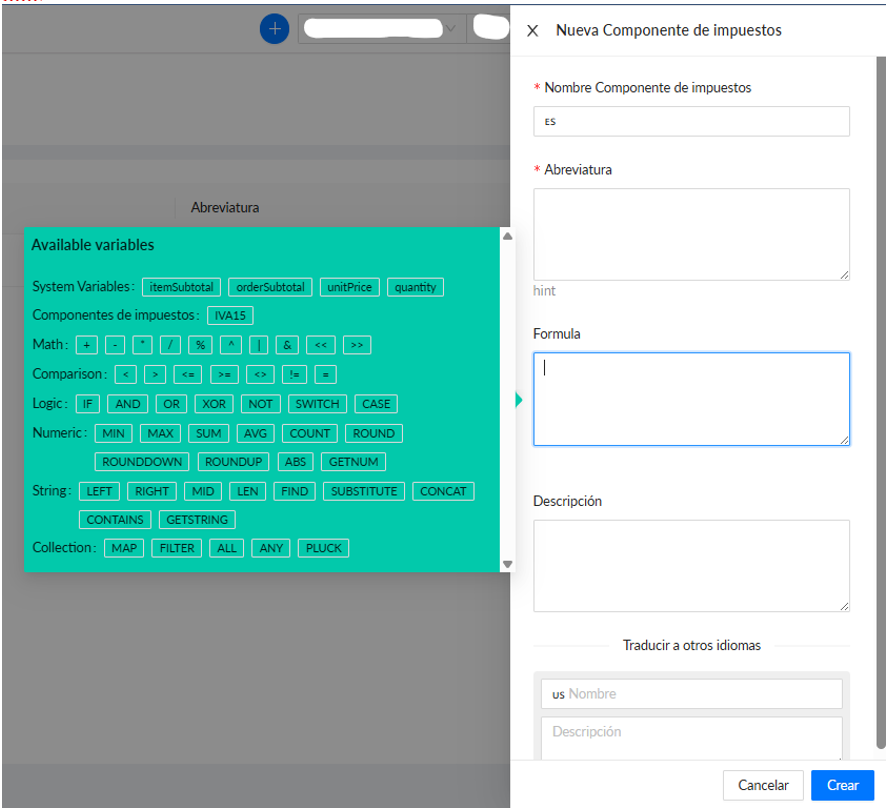Insert the IVA15 tax component

click(230, 315)
